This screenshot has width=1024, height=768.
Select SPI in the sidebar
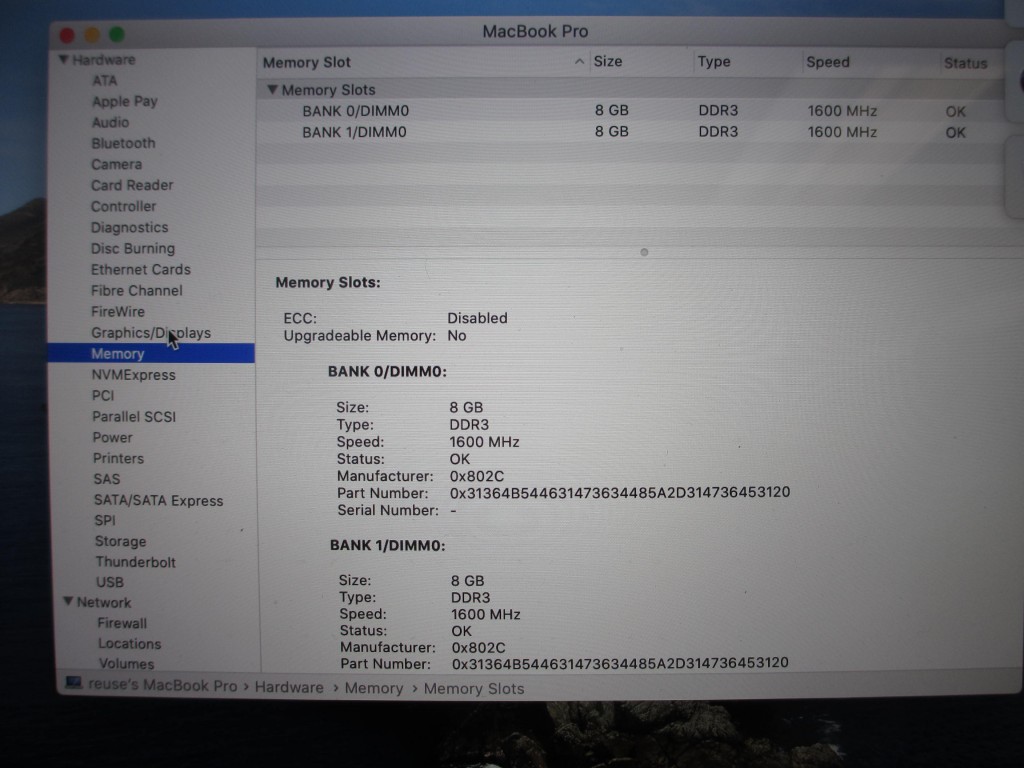104,520
